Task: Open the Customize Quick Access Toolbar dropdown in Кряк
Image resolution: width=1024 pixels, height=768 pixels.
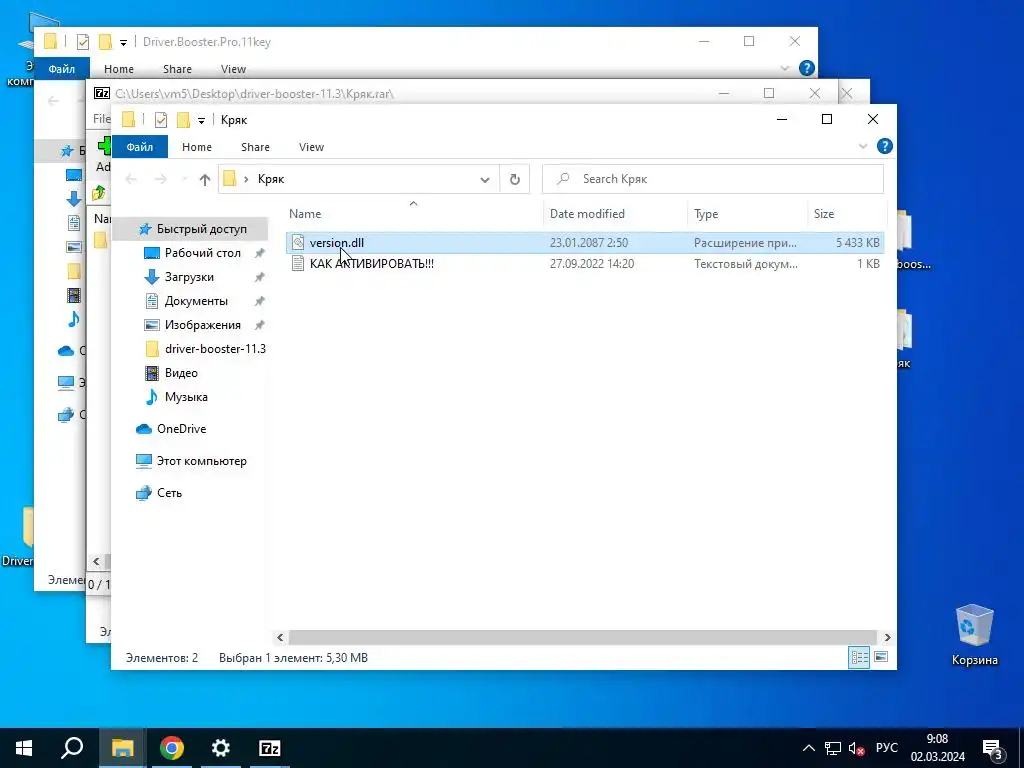Action: [x=201, y=120]
